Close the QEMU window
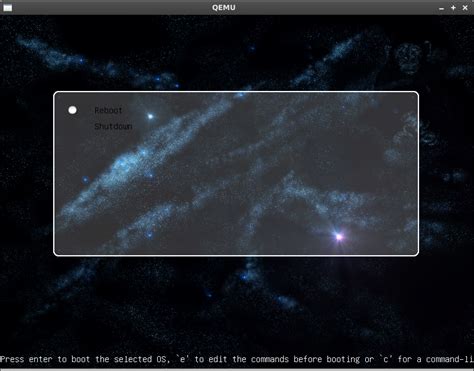This screenshot has width=474, height=371. click(465, 8)
